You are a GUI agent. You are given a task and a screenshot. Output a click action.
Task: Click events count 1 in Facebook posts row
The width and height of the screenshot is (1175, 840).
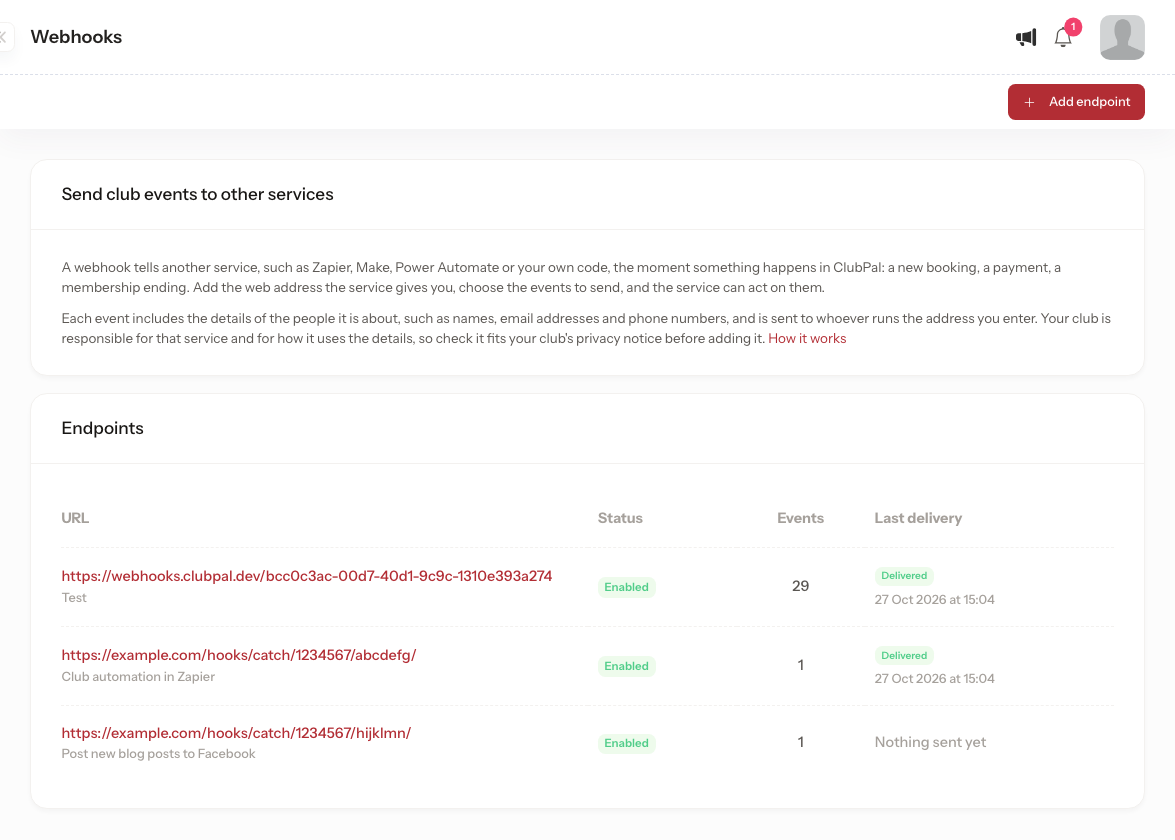800,743
